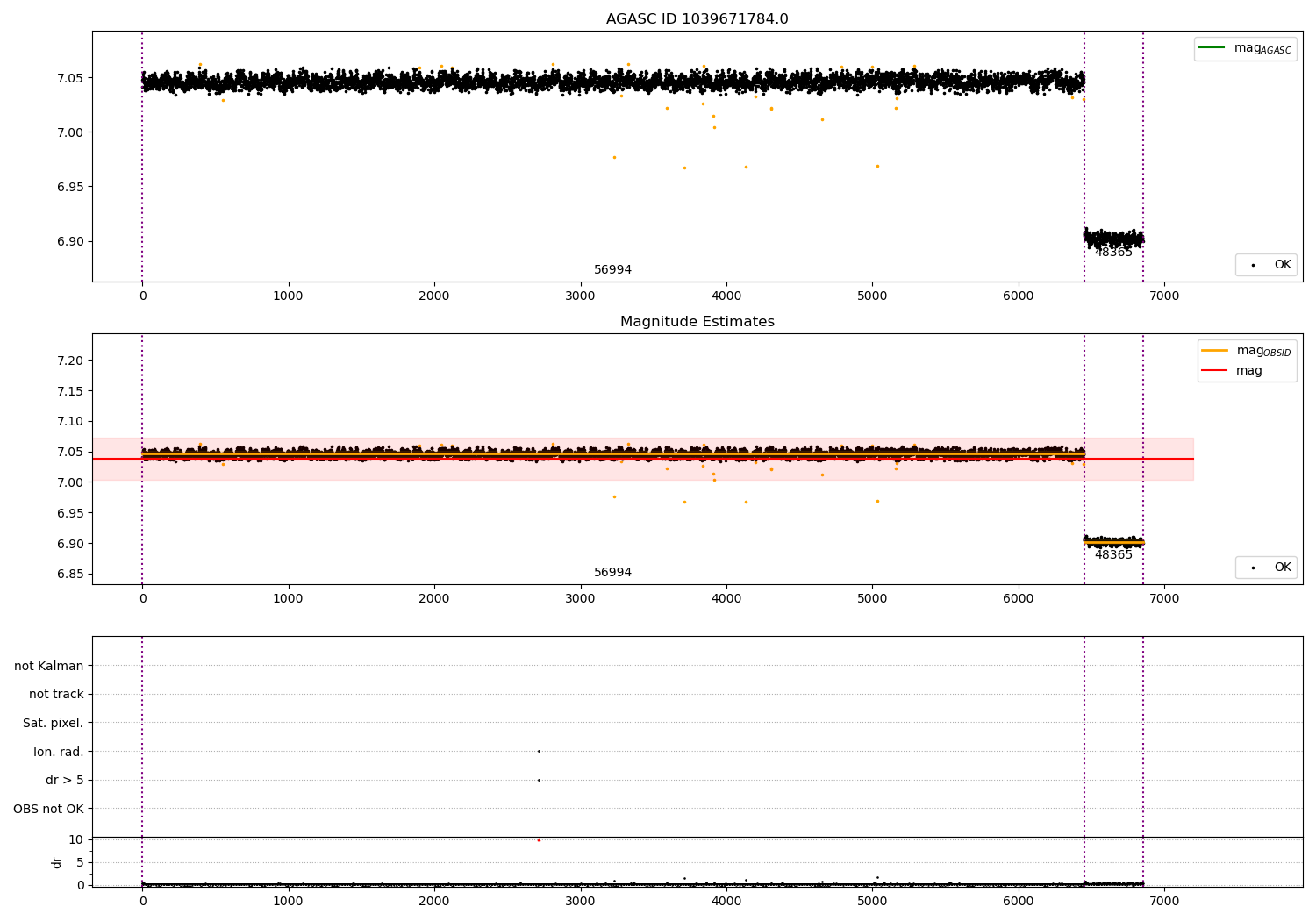The height and width of the screenshot is (921, 1316).
Task: Click the "10" tick on the dr axis
Action: pyautogui.click(x=76, y=839)
